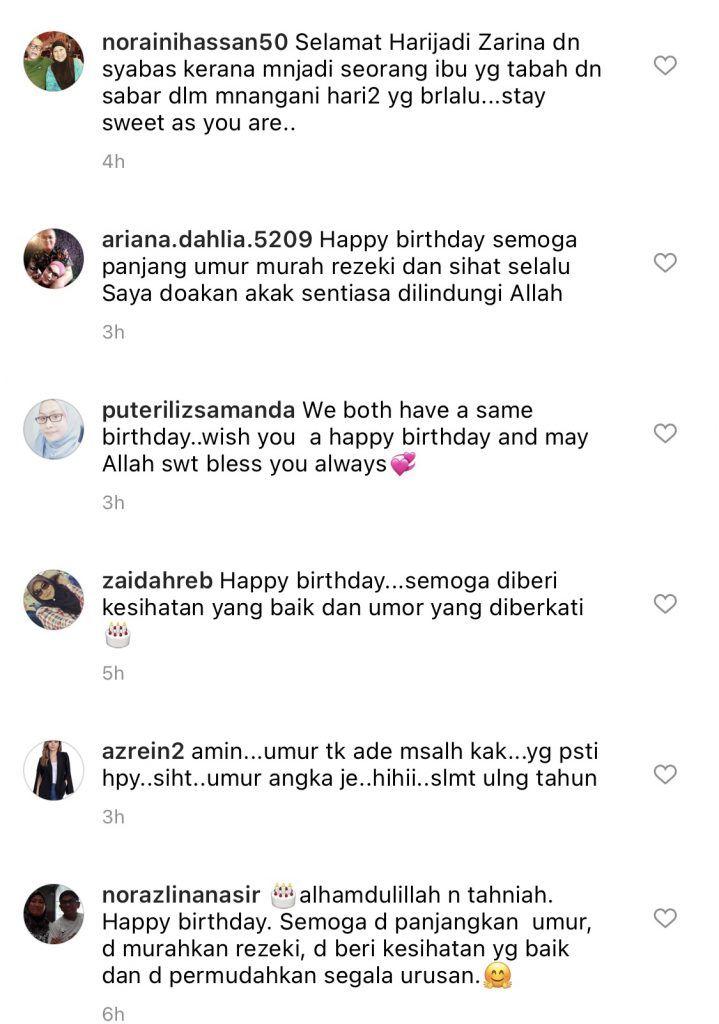Tap the heart beside ariana.dahlia.5209's comment

tap(665, 263)
